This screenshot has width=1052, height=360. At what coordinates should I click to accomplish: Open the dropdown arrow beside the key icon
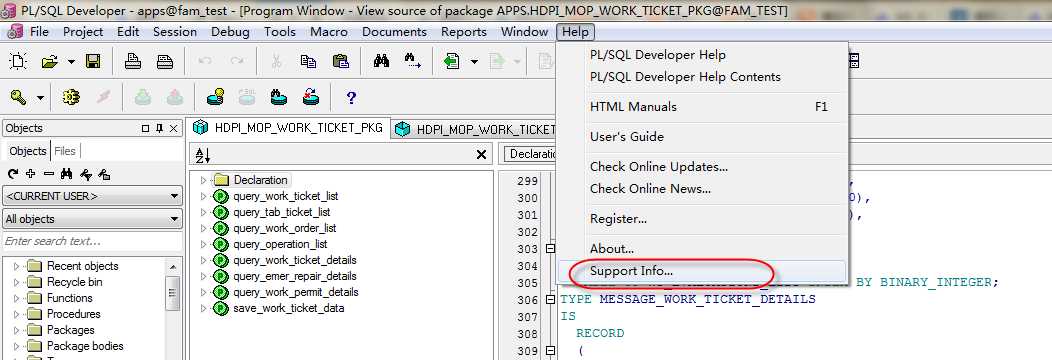pyautogui.click(x=40, y=98)
